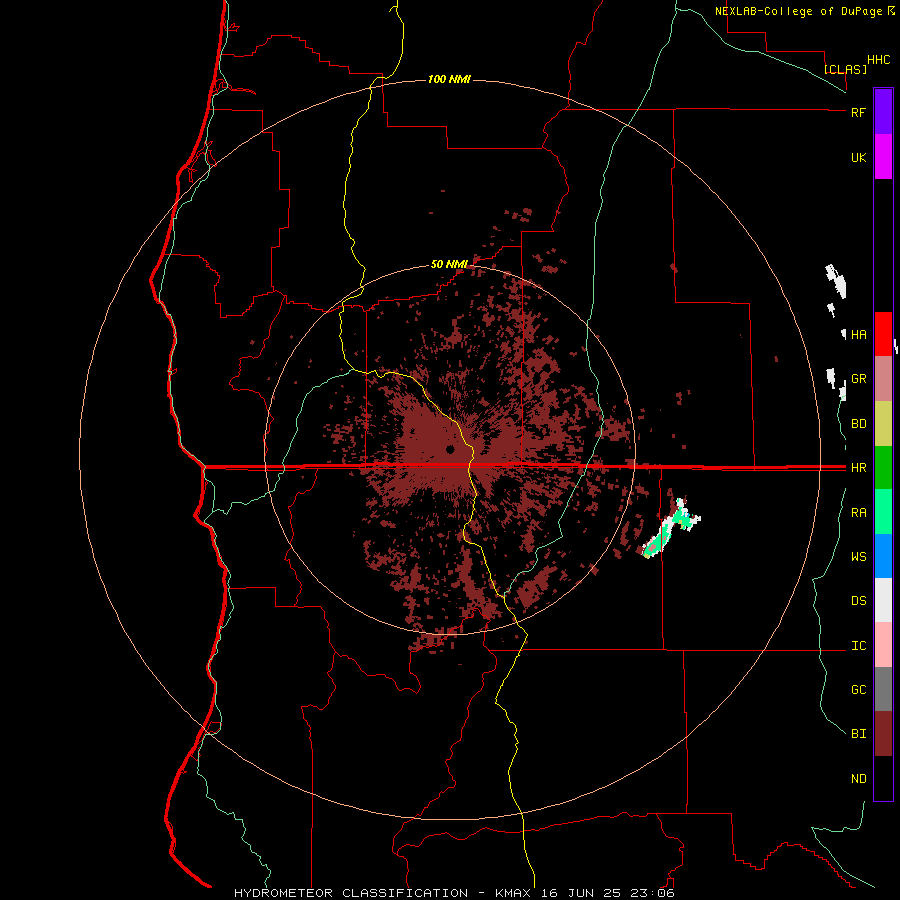Click the 'GC' legend label
900x900 pixels.
click(x=858, y=690)
